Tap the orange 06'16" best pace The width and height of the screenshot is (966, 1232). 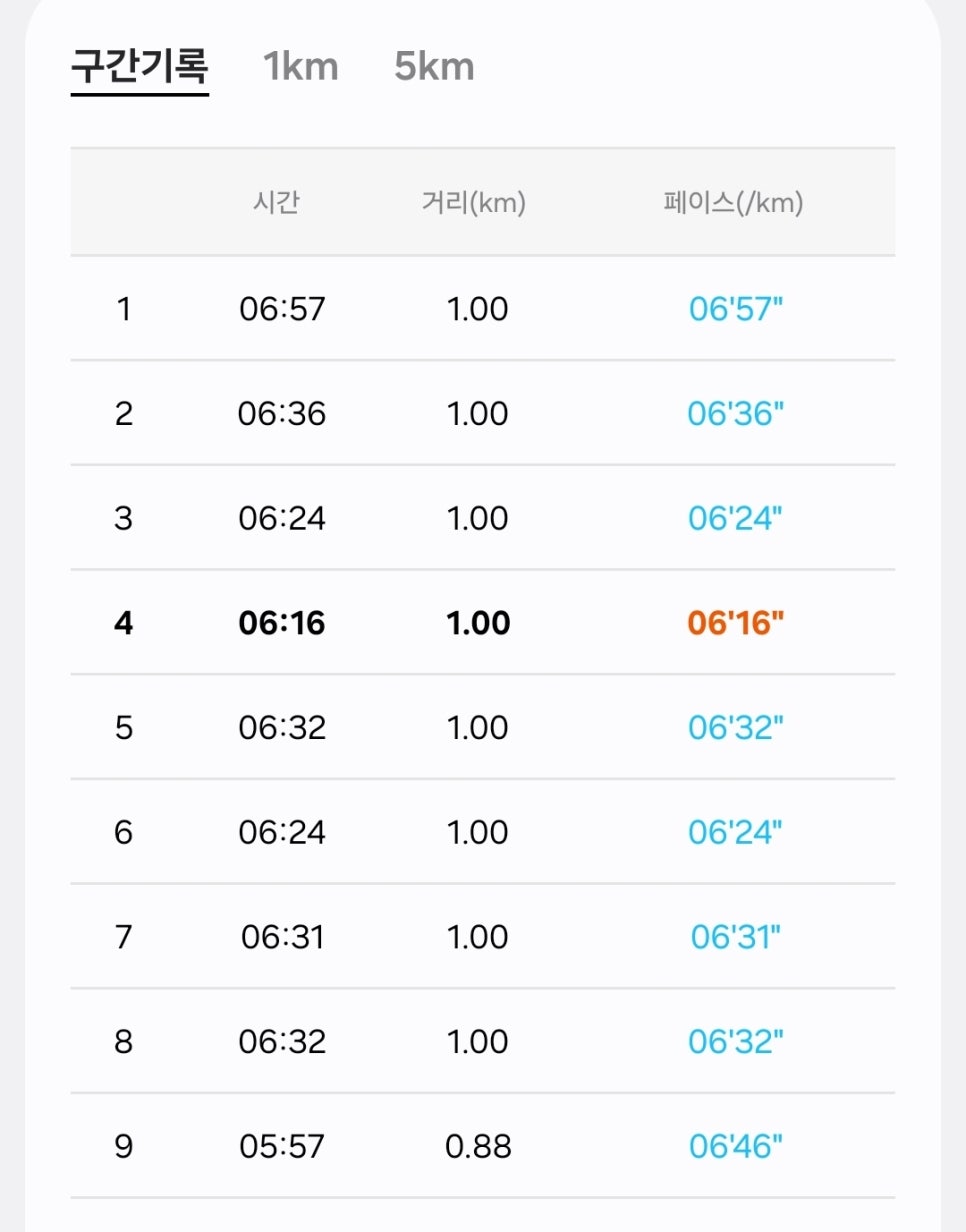735,623
